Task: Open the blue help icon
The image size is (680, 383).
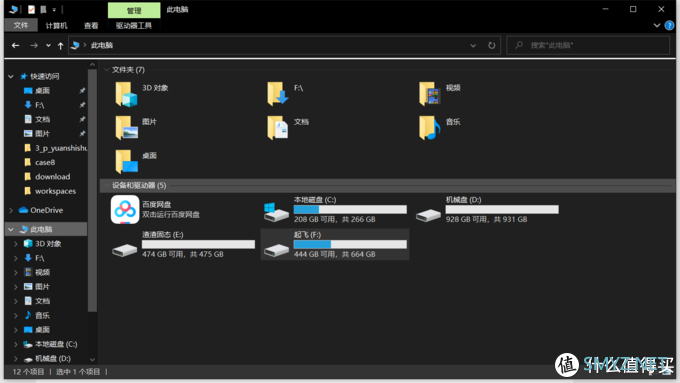Action: tap(669, 26)
